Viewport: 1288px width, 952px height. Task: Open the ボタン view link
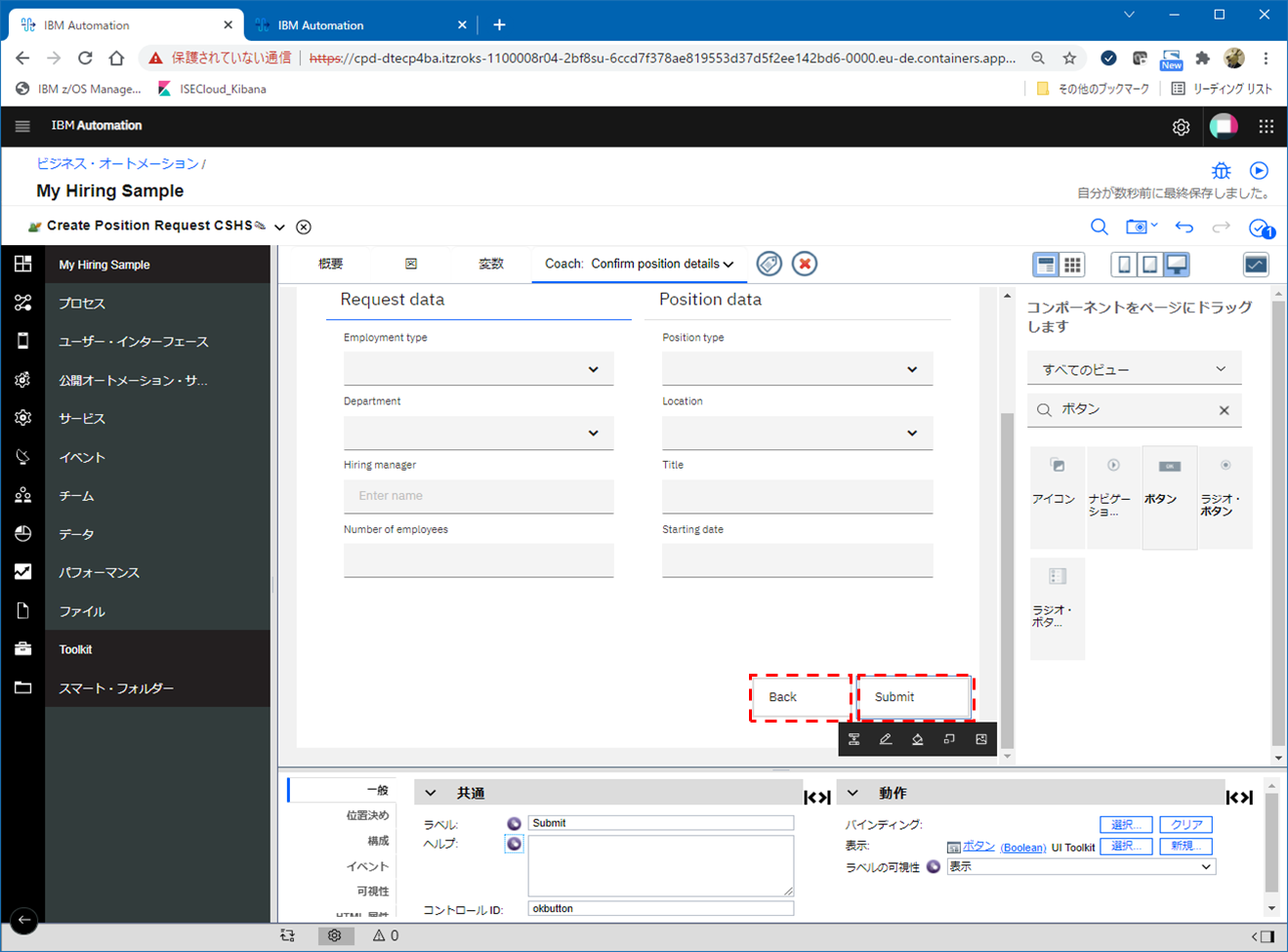[x=978, y=847]
